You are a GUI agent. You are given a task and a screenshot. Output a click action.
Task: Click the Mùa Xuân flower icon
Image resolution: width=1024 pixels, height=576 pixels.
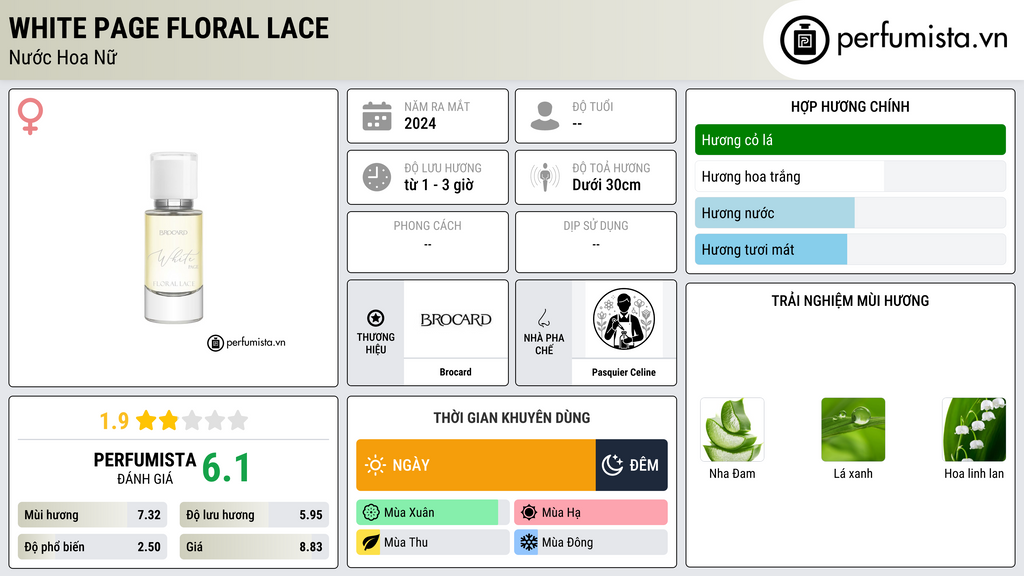(x=371, y=513)
